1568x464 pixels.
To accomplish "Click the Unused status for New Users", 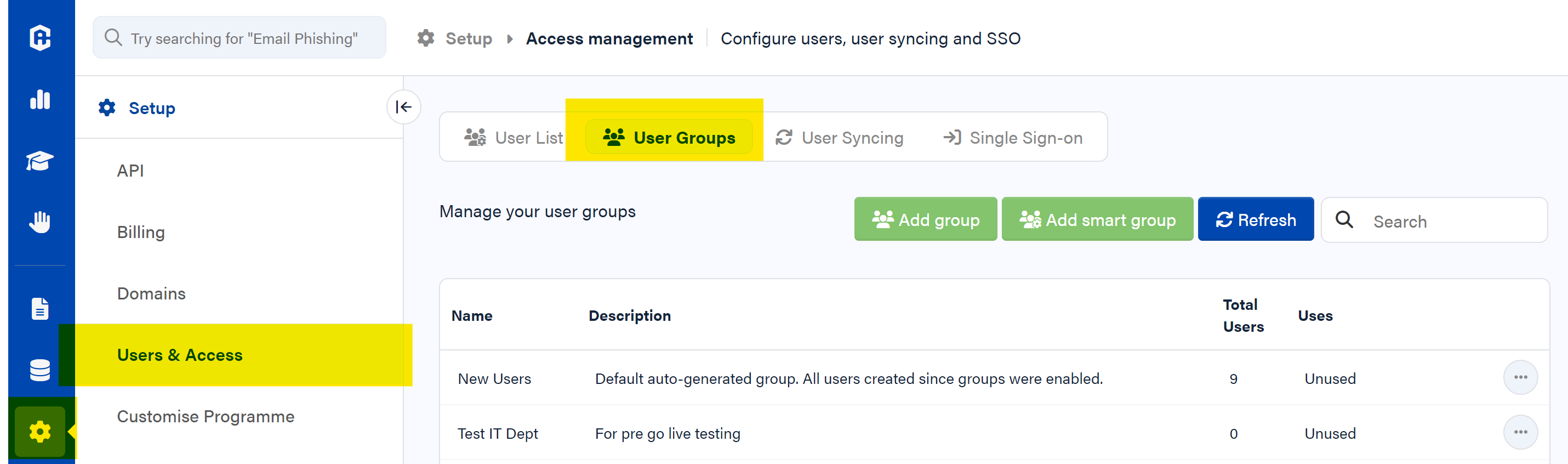I will [1330, 379].
